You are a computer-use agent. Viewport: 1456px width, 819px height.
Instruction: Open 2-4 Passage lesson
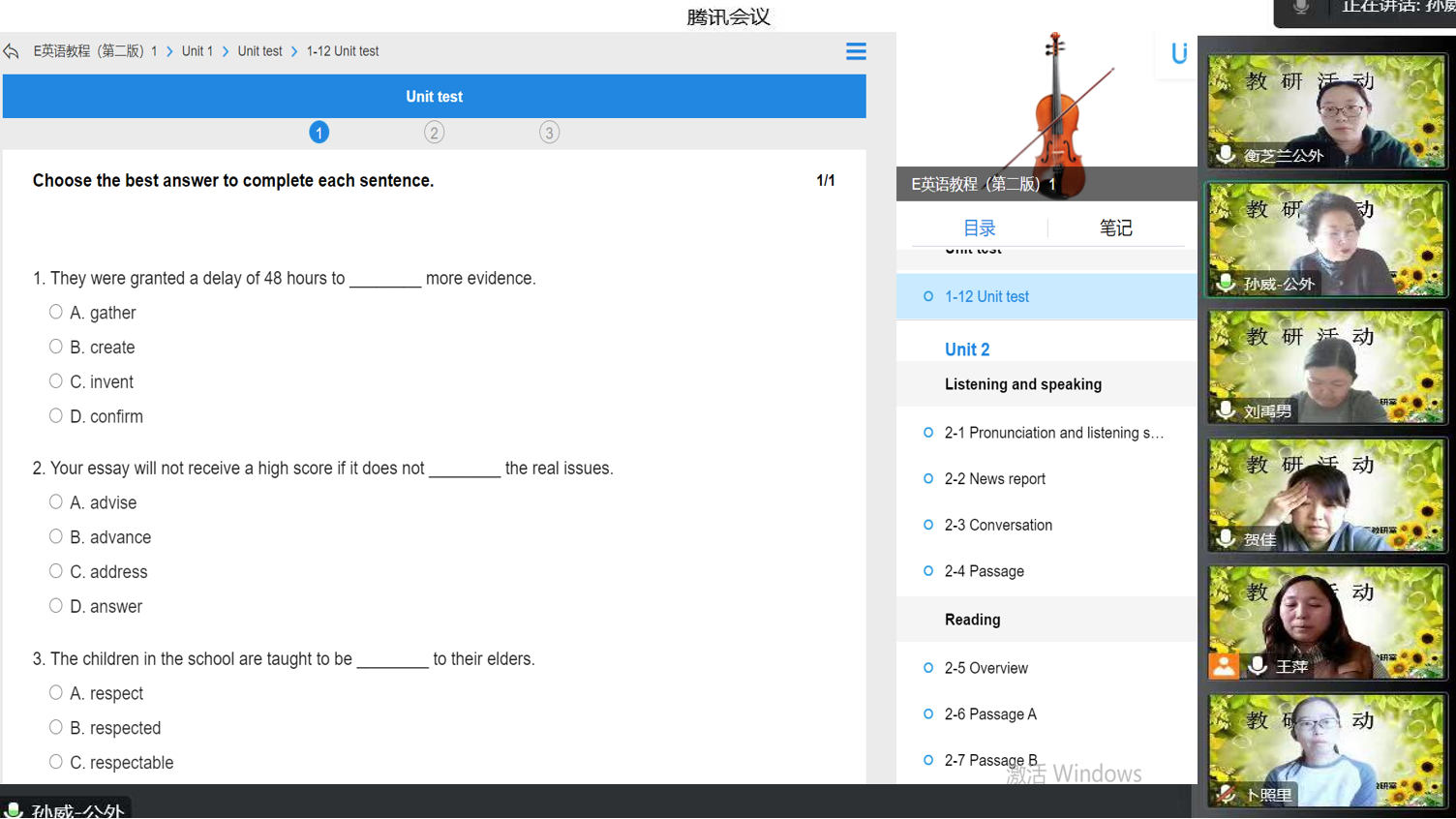(x=984, y=571)
